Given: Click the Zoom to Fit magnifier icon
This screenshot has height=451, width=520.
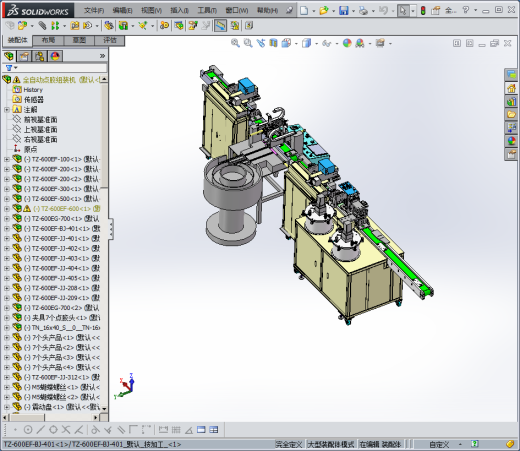Looking at the screenshot, I should tap(235, 43).
